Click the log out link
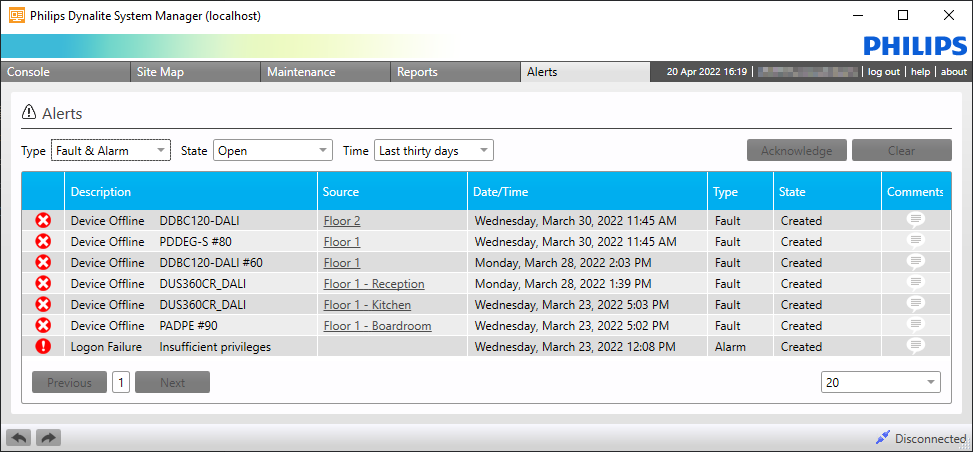973x452 pixels. [x=883, y=72]
